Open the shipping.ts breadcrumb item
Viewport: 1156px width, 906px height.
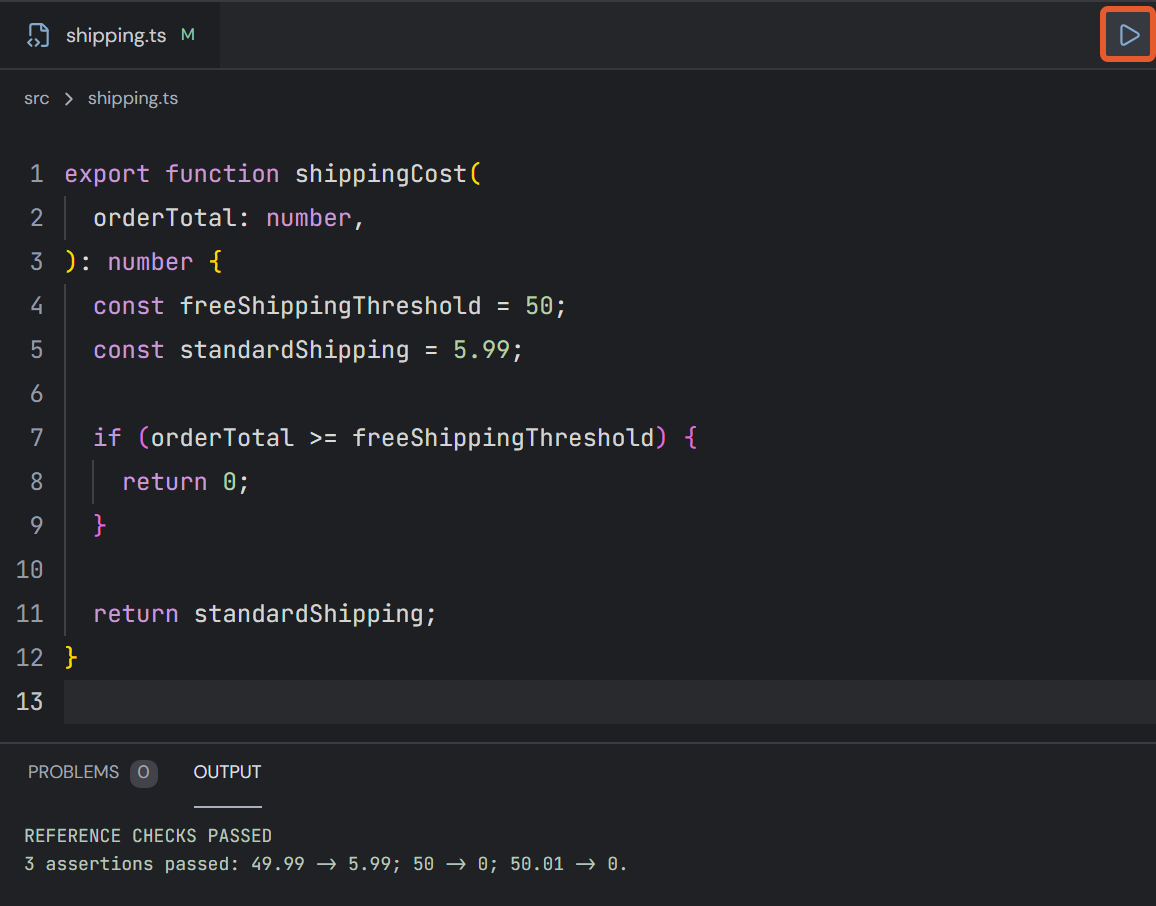[133, 98]
